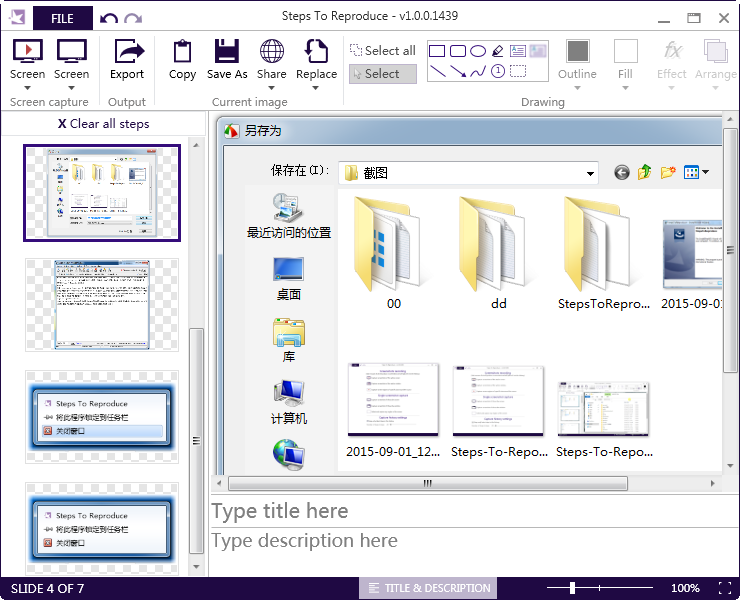
Task: Click Select all in Drawing group
Action: 383,51
